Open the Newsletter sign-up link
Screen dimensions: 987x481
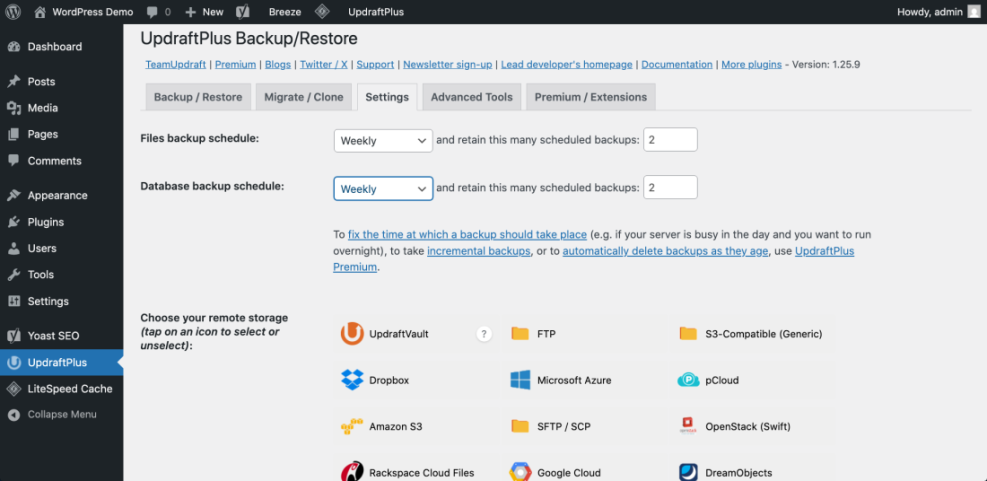[448, 64]
